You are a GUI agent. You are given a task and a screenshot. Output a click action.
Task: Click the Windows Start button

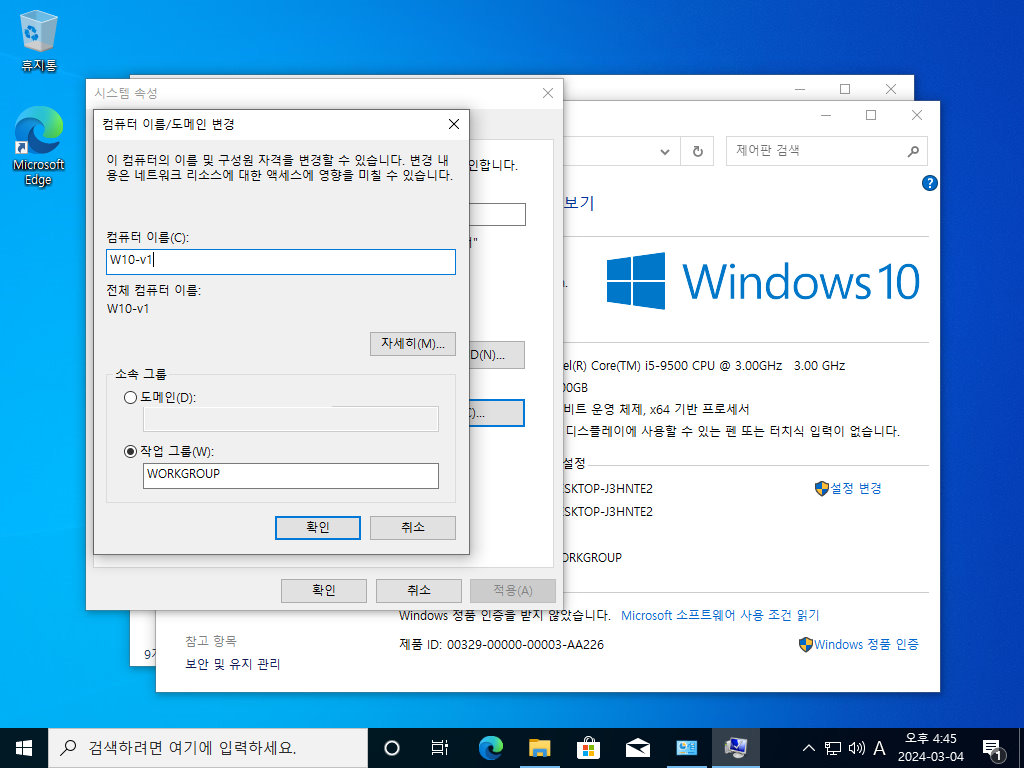[24, 748]
